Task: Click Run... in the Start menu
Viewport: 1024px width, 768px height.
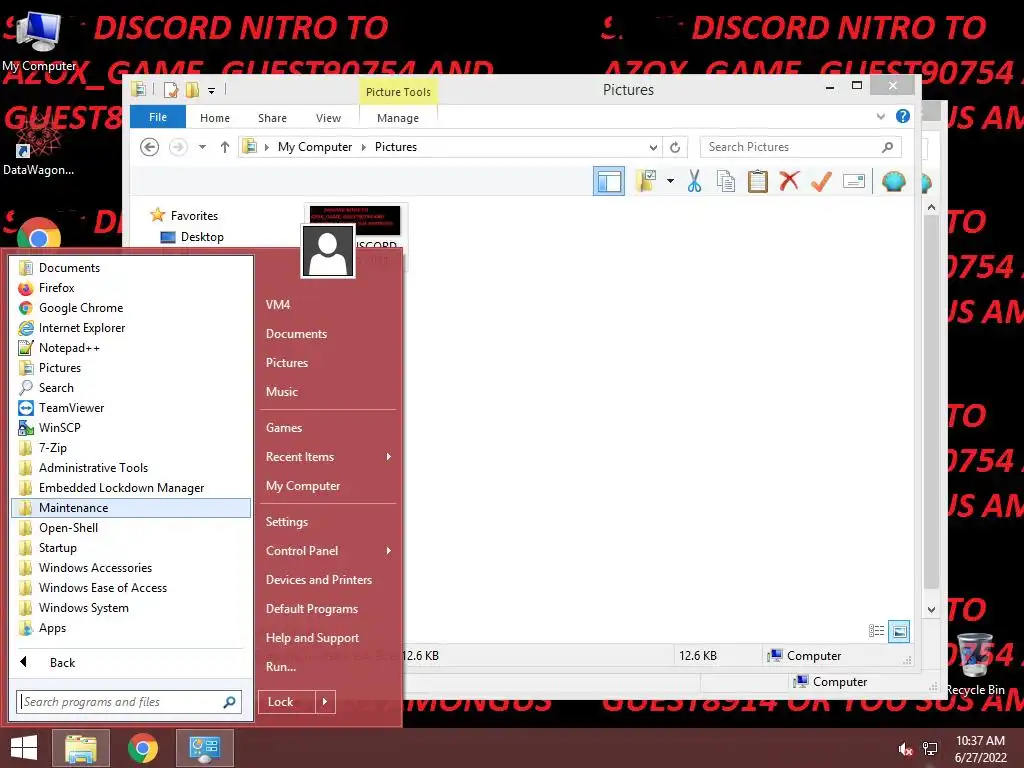Action: point(328,667)
